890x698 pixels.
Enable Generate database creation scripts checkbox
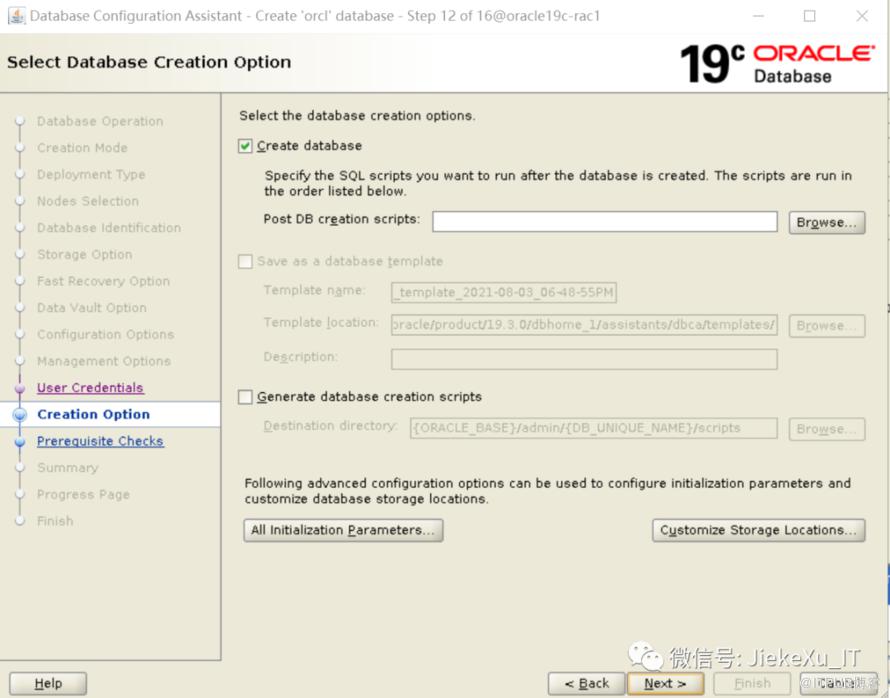click(x=245, y=397)
